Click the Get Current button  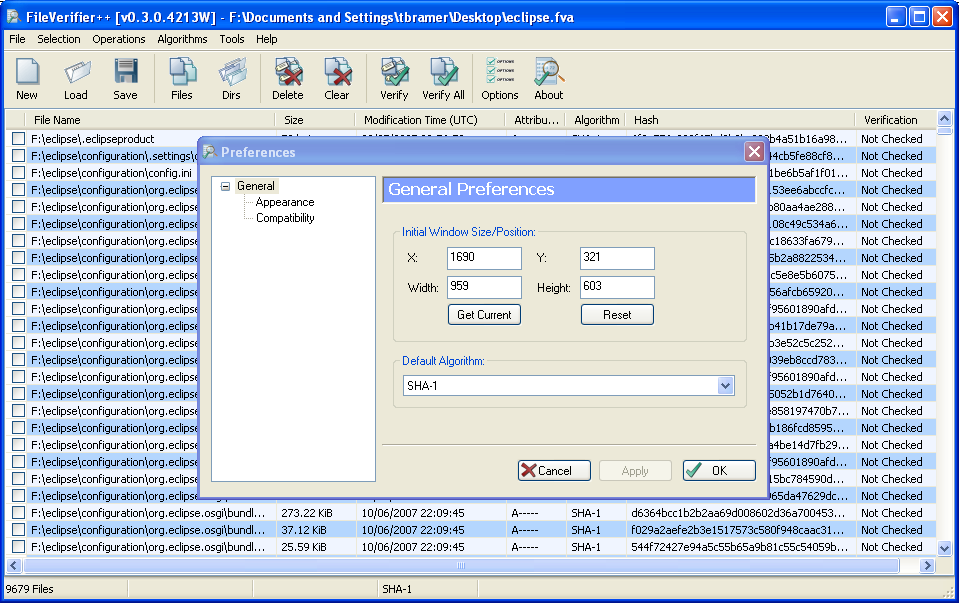click(x=484, y=315)
